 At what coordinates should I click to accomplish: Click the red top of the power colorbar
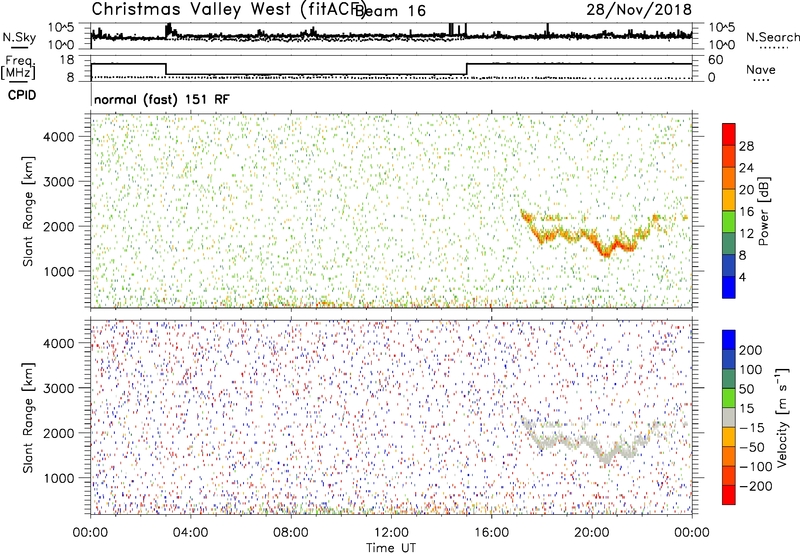tap(729, 135)
